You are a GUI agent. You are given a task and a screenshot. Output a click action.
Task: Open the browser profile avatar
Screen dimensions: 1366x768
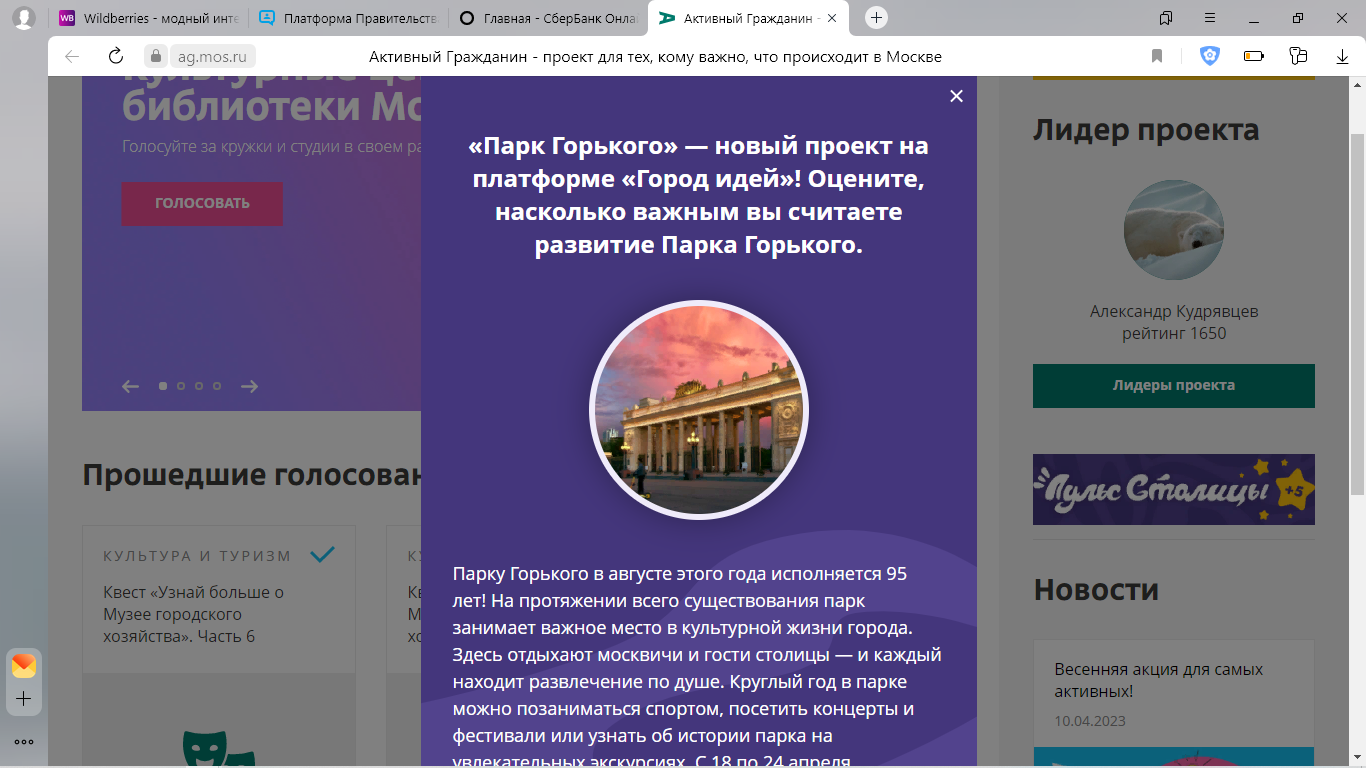click(23, 18)
